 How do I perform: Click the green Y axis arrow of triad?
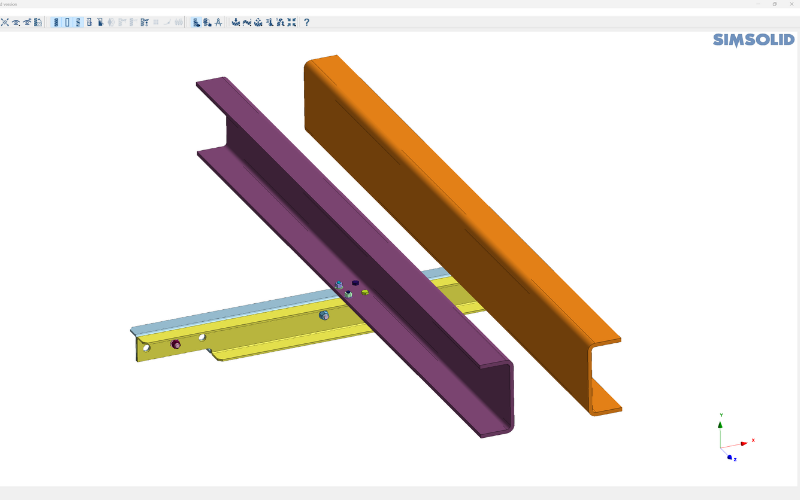coord(720,424)
